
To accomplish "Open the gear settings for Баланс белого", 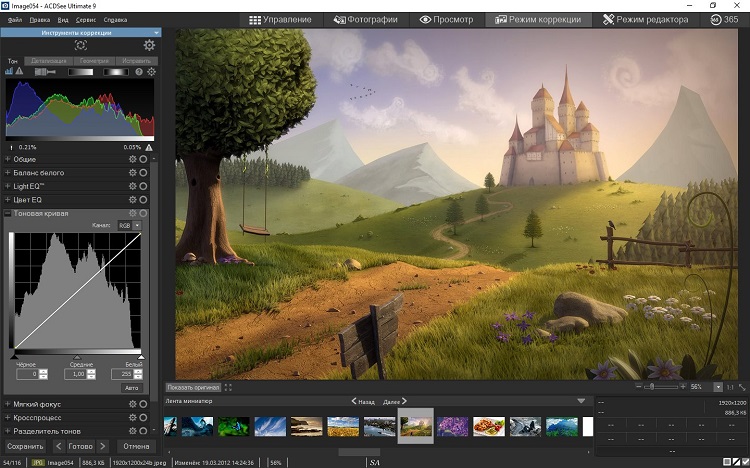I will click(132, 173).
